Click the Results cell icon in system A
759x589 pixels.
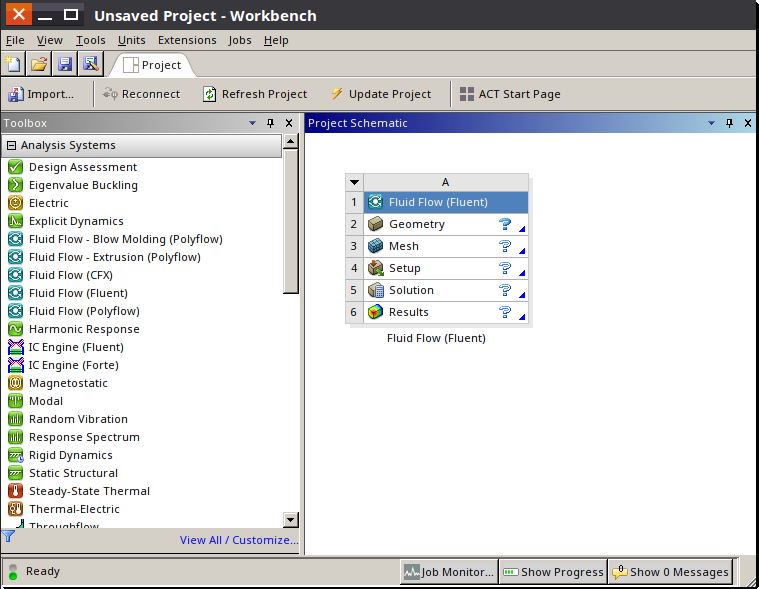click(x=376, y=312)
